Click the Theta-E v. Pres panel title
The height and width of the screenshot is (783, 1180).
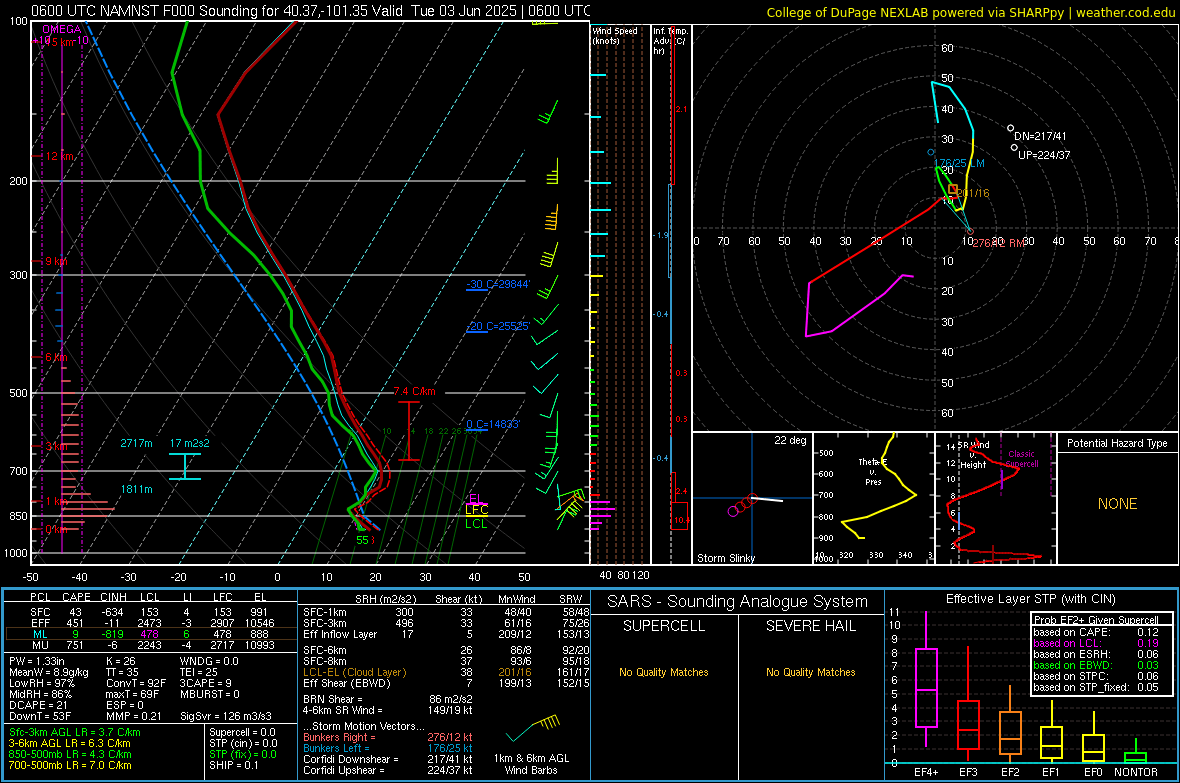coord(873,471)
